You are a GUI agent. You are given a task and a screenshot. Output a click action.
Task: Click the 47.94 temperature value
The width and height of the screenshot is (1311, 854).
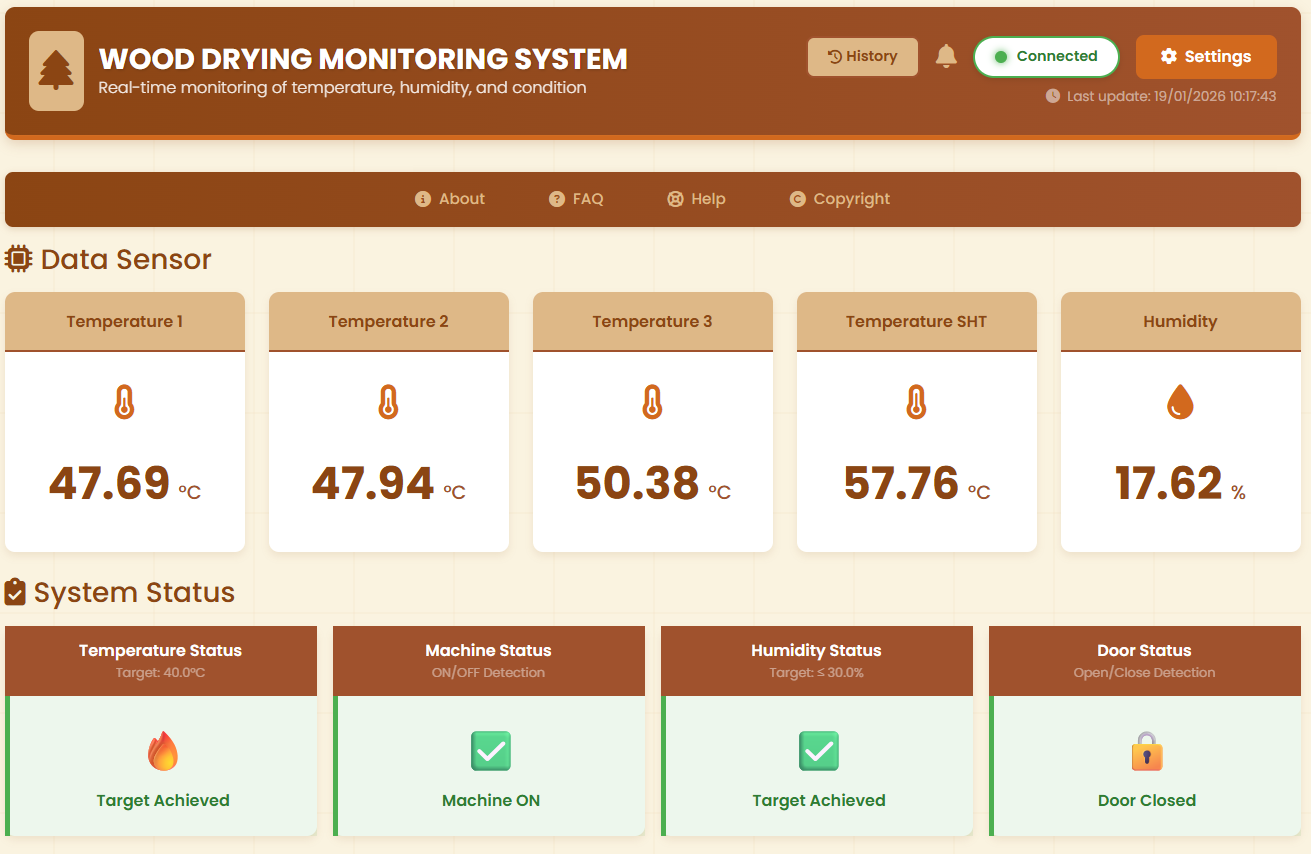coord(373,484)
